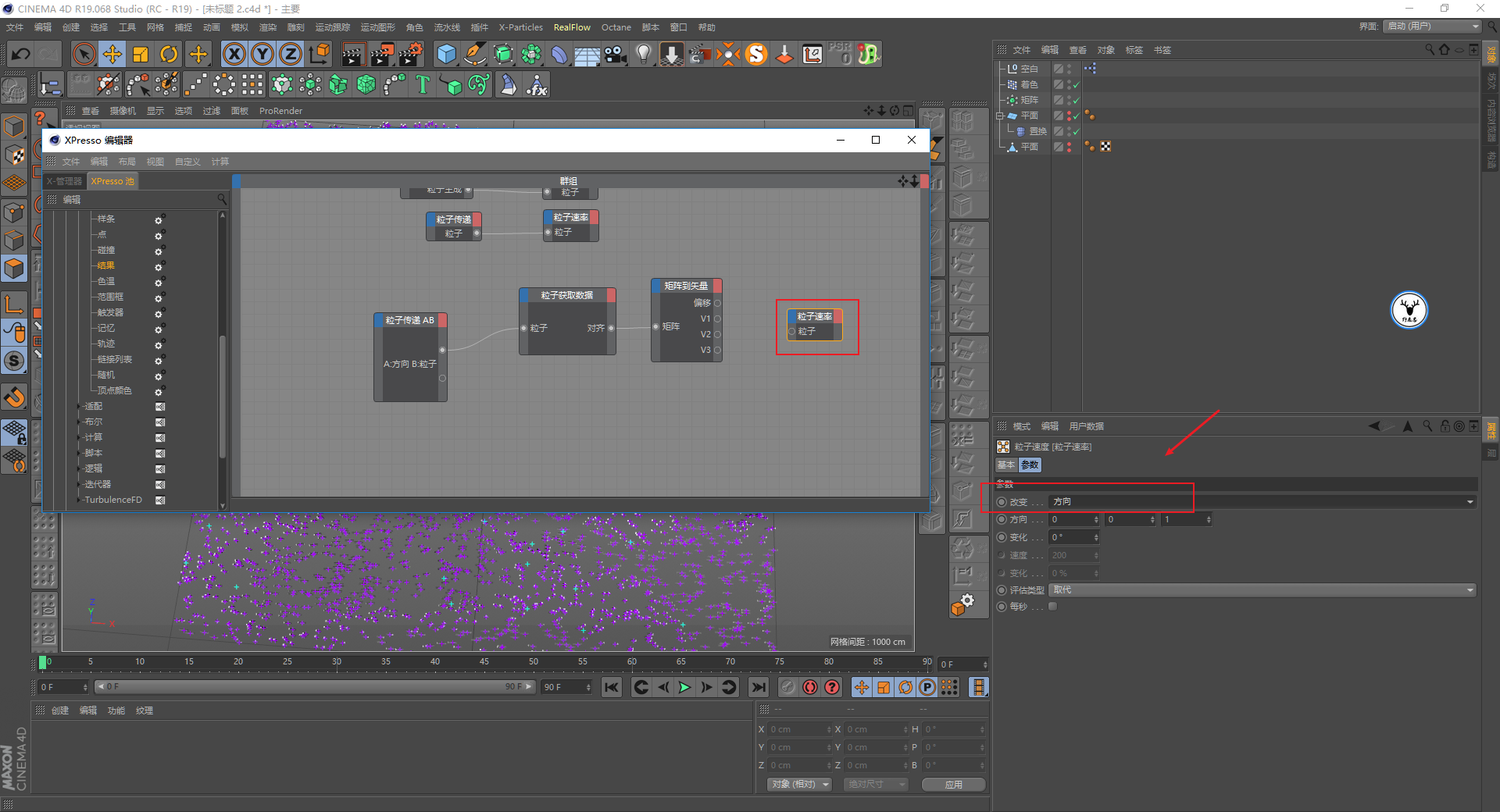This screenshot has height=812, width=1500.
Task: Select the 粒子传递 AB node
Action: pyautogui.click(x=410, y=357)
